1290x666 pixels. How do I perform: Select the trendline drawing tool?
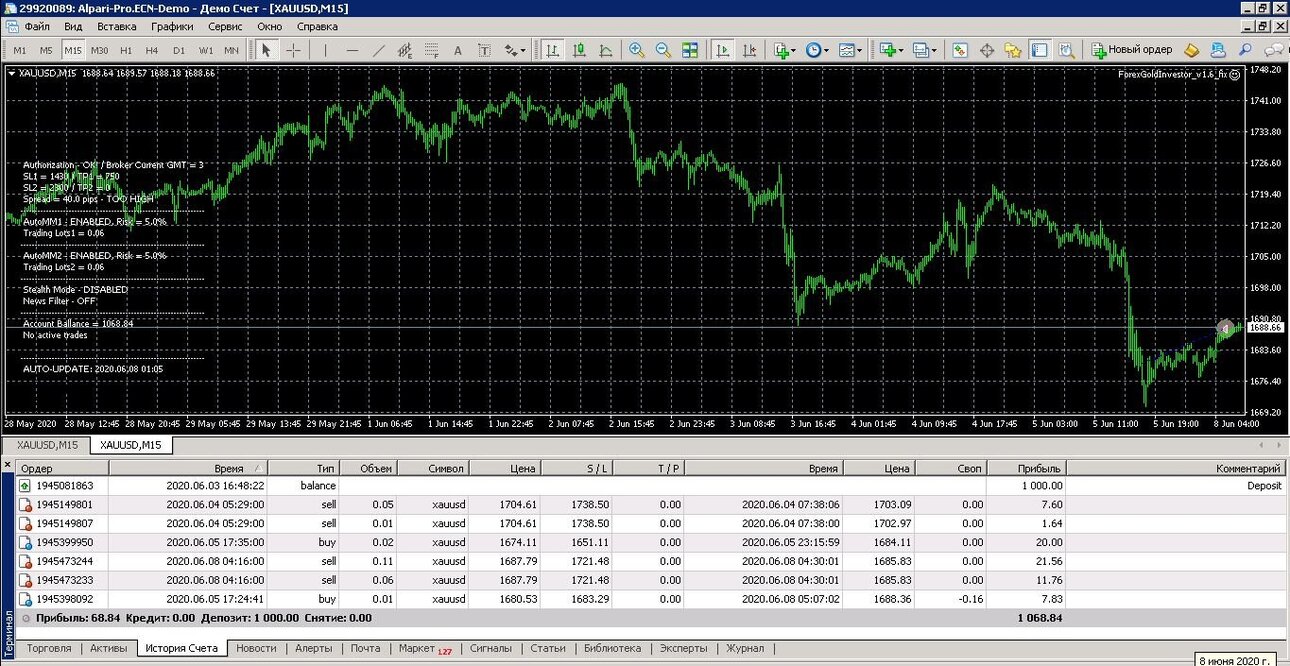(x=378, y=50)
